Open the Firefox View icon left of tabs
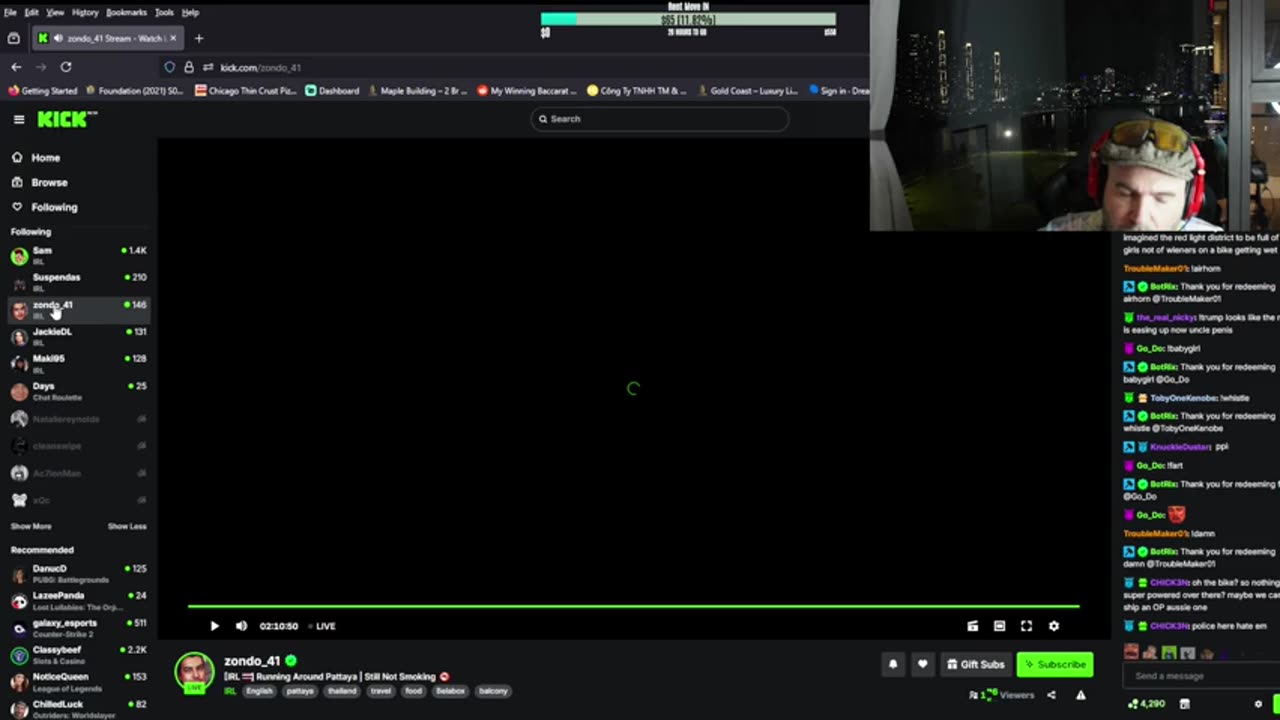This screenshot has width=1280, height=720. click(x=14, y=38)
